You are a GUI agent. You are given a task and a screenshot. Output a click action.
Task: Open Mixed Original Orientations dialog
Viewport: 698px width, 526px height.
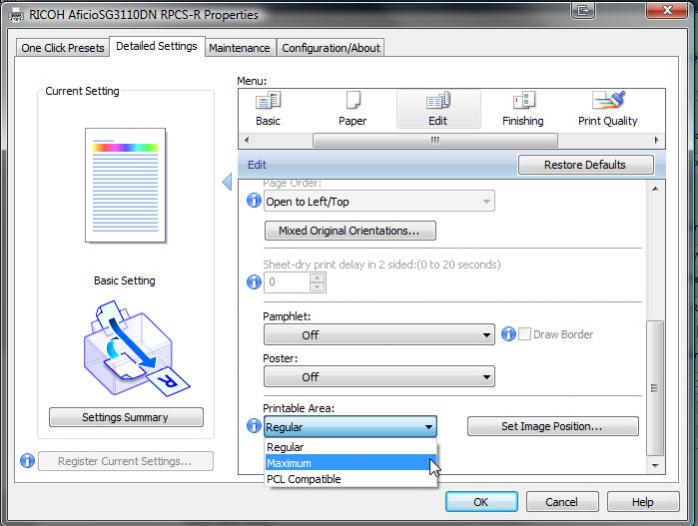[350, 231]
